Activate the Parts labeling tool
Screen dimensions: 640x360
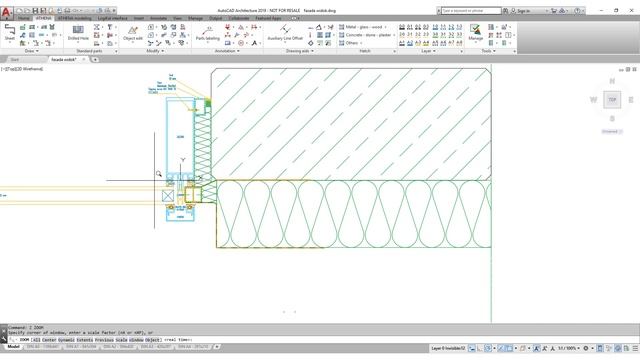[x=207, y=33]
